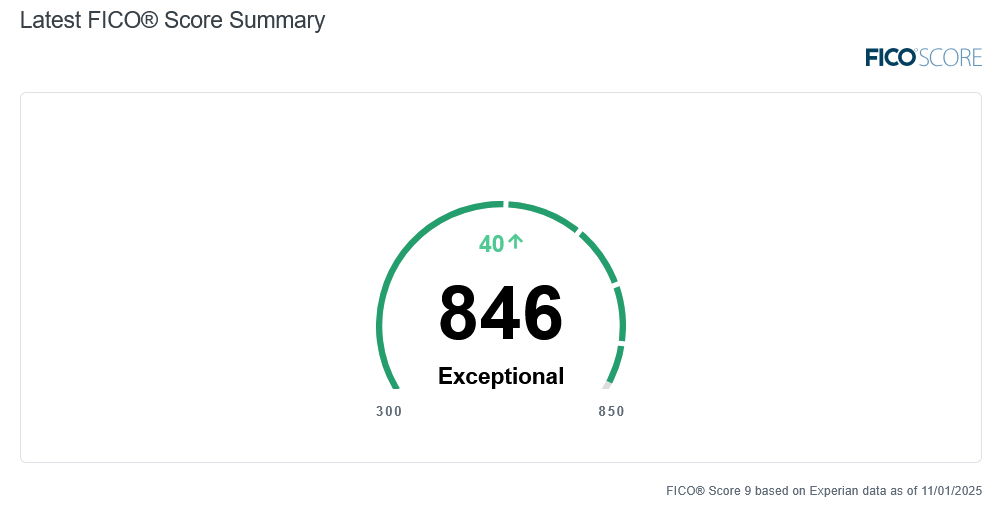The image size is (1000, 516).
Task: Click the third green gauge arc segment
Action: pyautogui.click(x=599, y=258)
